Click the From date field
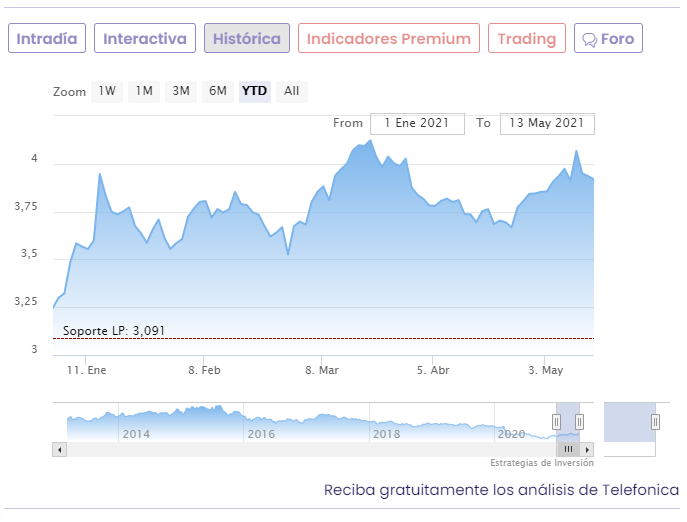Image resolution: width=687 pixels, height=522 pixels. pyautogui.click(x=417, y=123)
